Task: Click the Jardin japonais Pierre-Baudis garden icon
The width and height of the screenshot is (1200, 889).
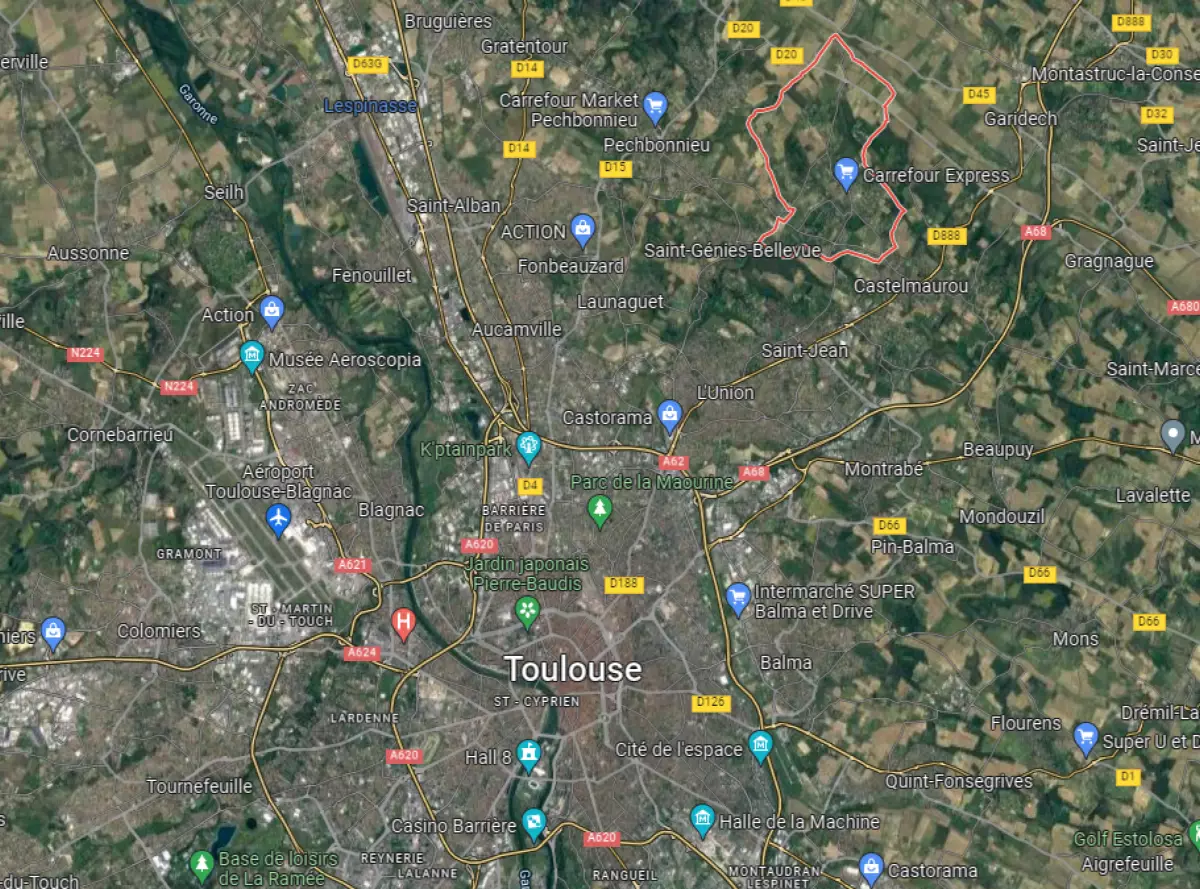Action: click(527, 610)
